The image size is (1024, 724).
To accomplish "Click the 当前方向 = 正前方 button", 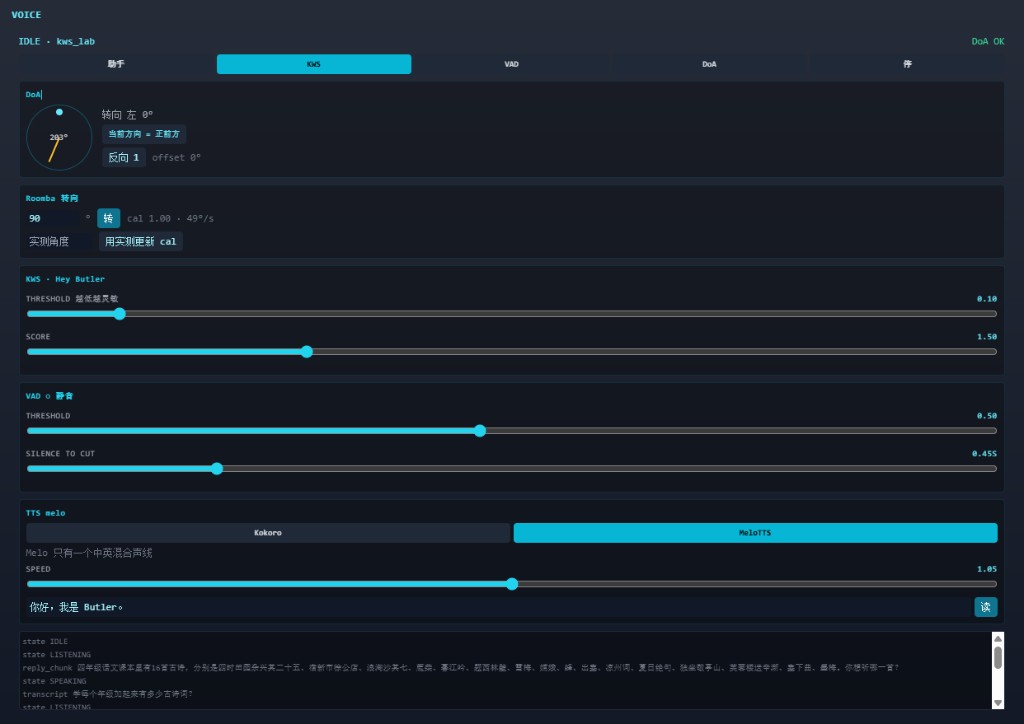I will pyautogui.click(x=144, y=134).
